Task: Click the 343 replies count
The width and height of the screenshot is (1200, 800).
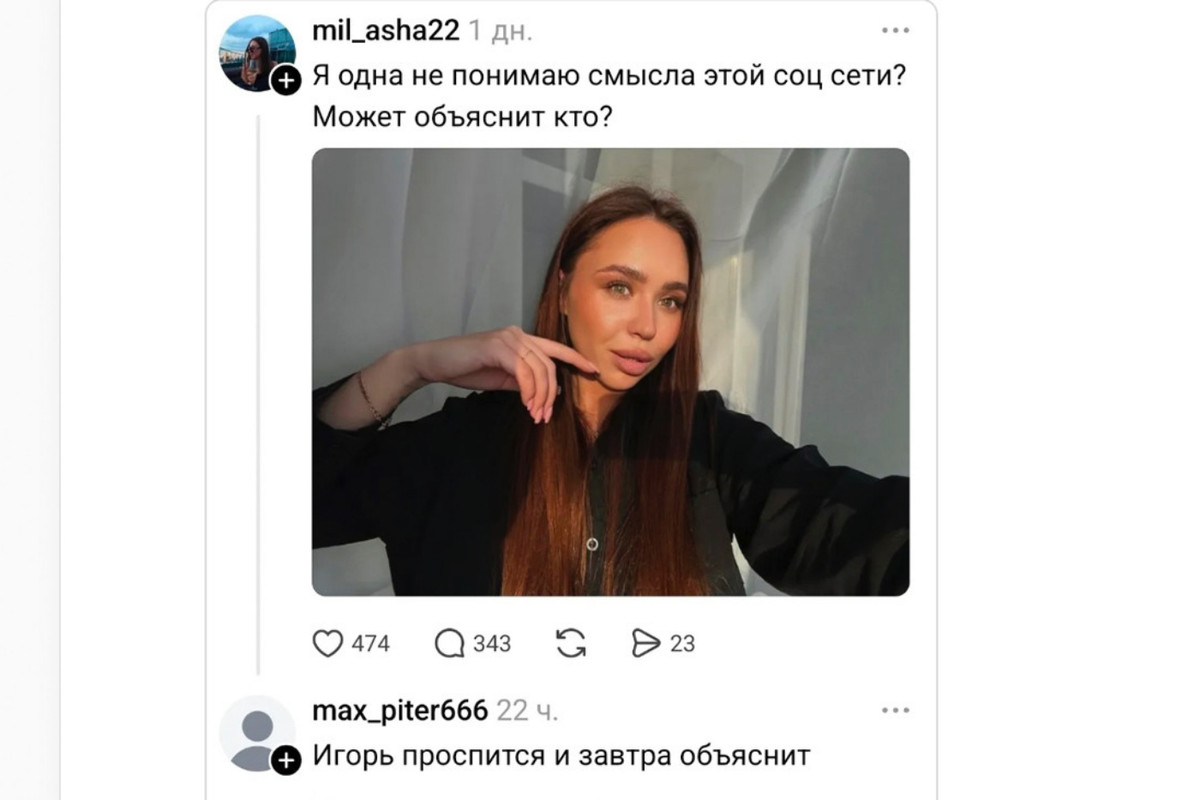Action: click(x=492, y=644)
